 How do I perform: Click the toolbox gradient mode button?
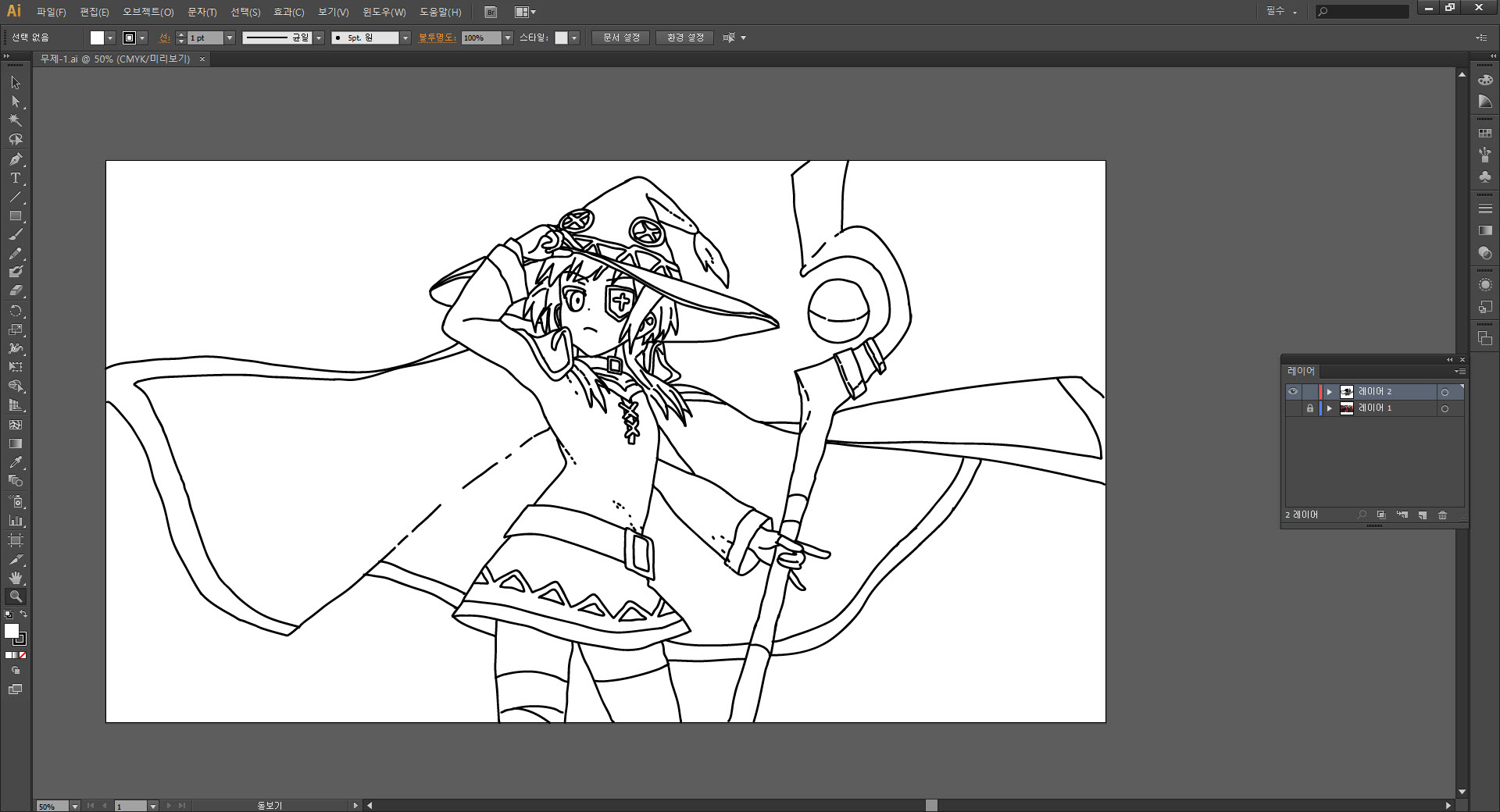[16, 655]
